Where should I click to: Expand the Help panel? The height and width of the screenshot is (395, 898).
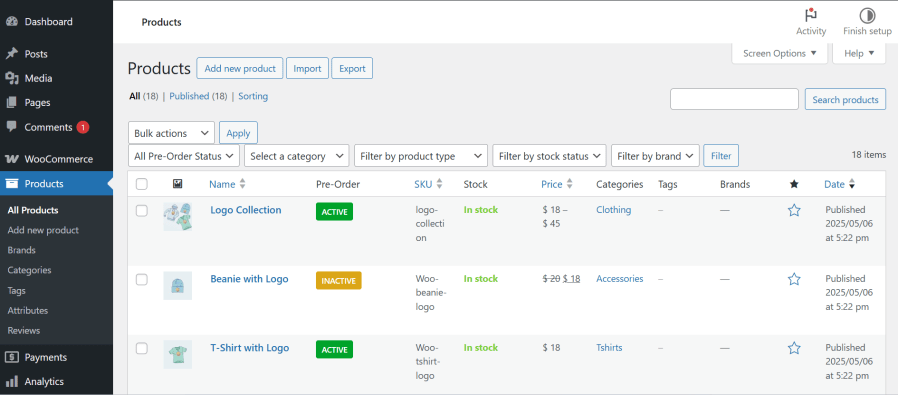point(860,53)
